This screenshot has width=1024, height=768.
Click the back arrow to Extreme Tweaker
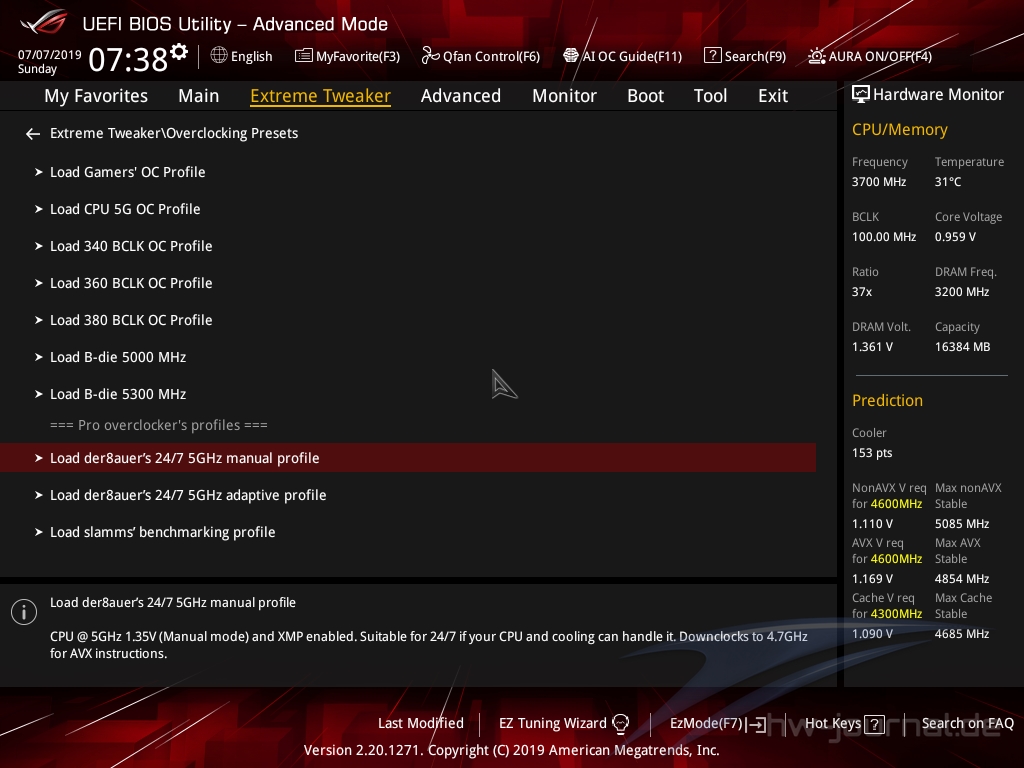[x=33, y=134]
